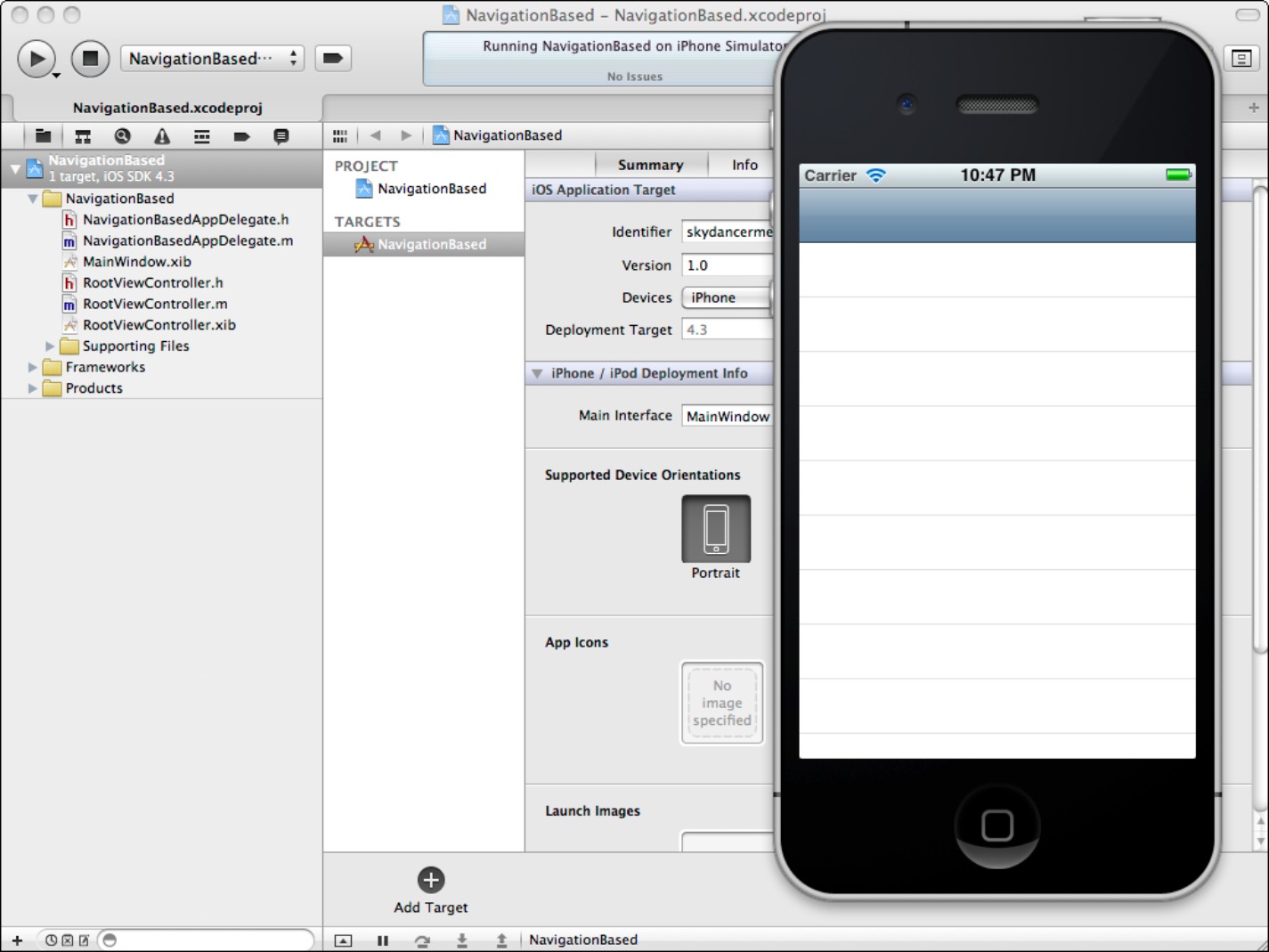
Task: Go back with the jump bar arrow
Action: point(376,135)
